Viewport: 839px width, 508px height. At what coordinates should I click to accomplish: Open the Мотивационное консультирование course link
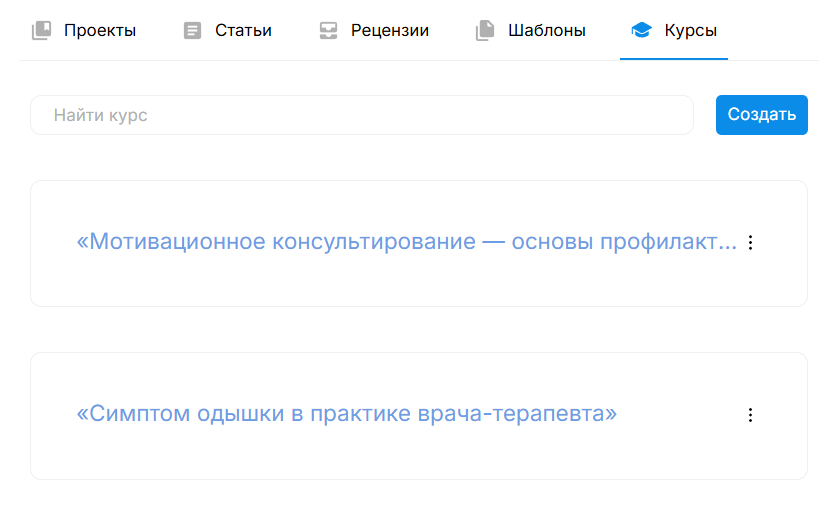[x=407, y=242]
